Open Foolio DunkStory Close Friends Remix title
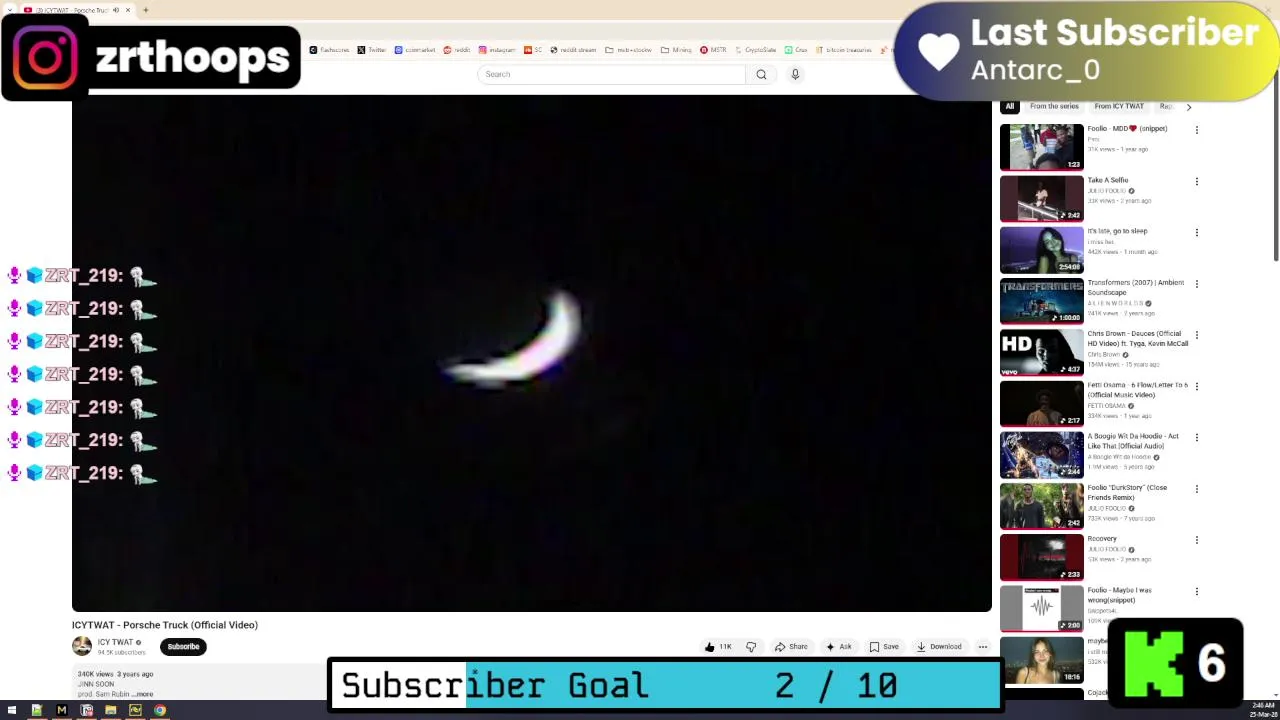Screen dimensions: 1280x720 [x=1127, y=492]
